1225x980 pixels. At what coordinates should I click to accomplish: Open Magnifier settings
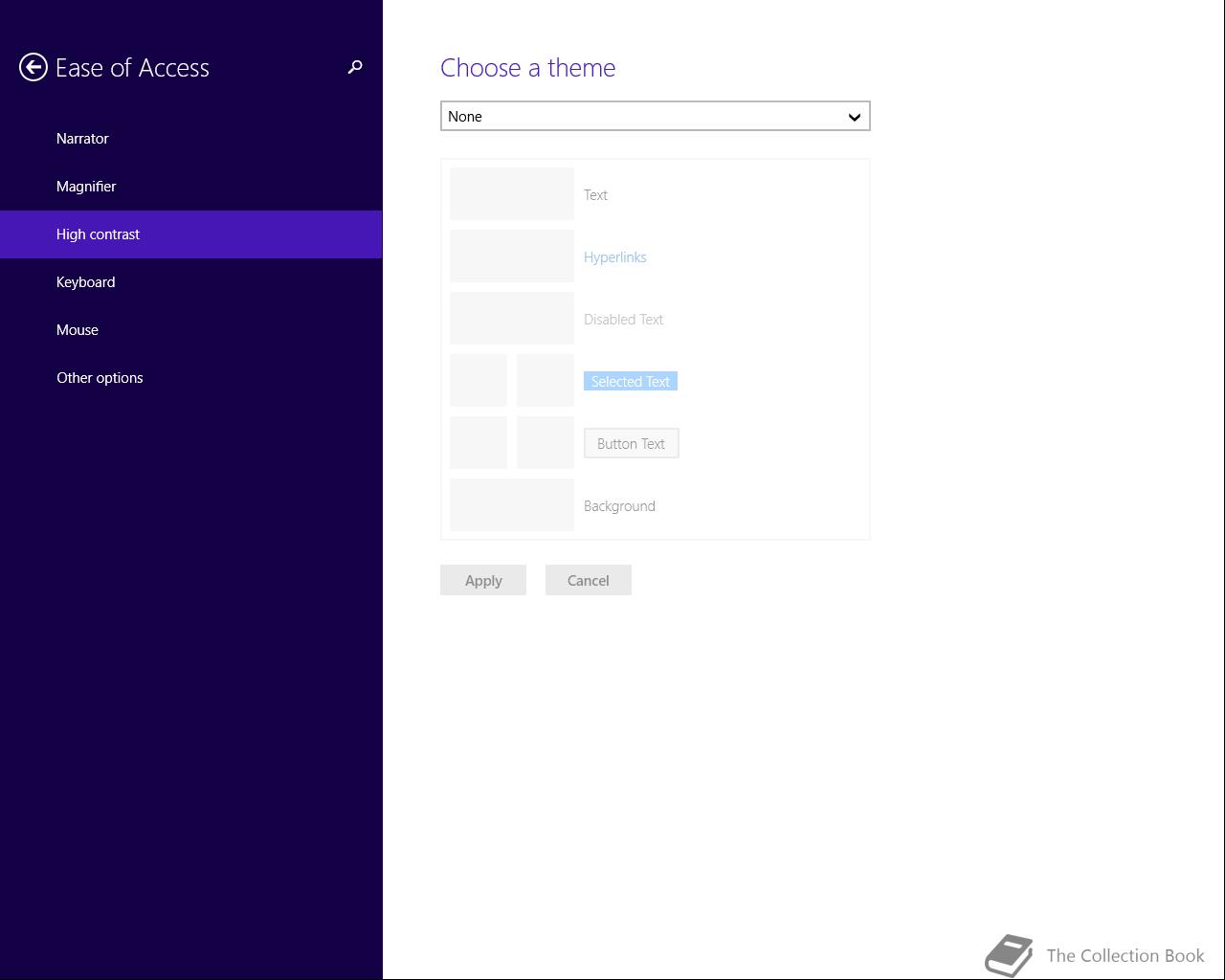[x=190, y=187]
